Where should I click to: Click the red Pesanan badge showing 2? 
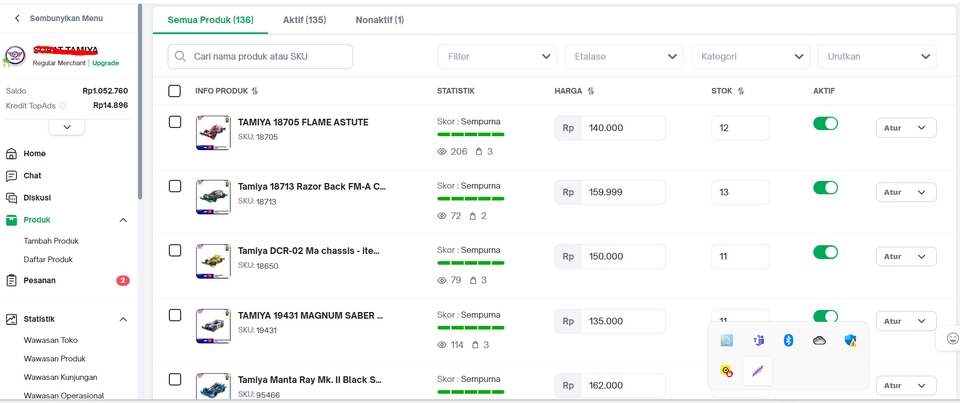(x=123, y=281)
